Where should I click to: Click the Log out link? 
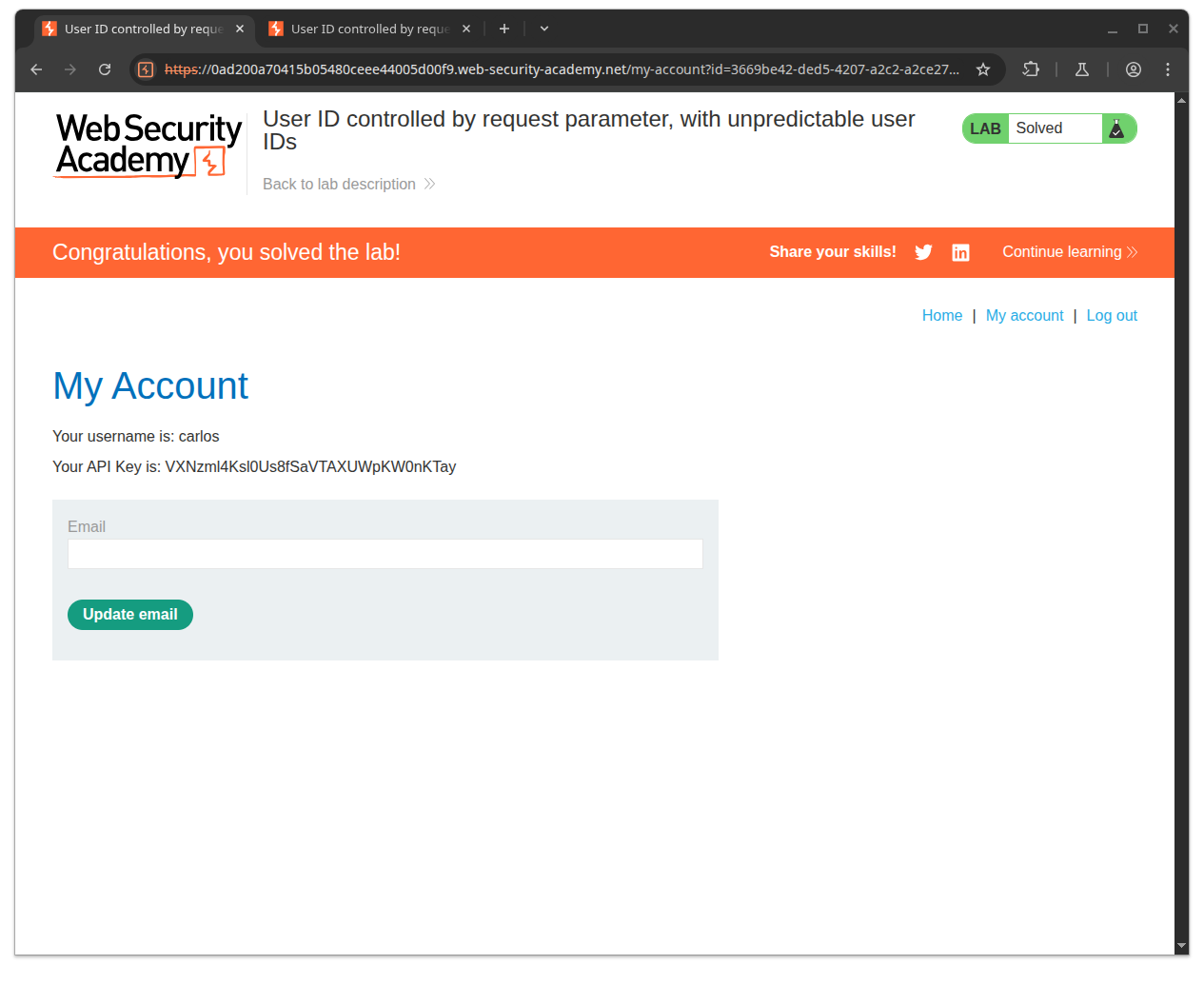(1112, 316)
